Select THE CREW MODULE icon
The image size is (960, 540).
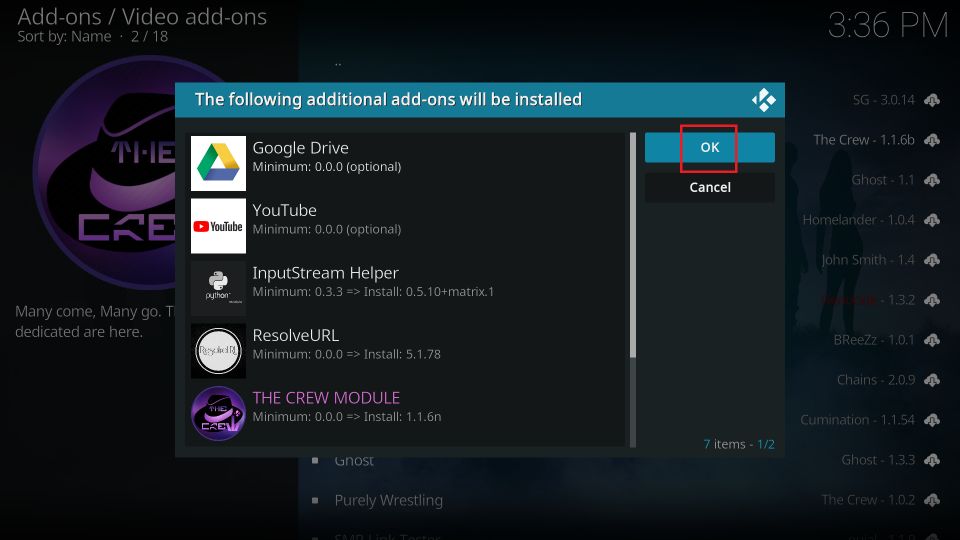[218, 413]
